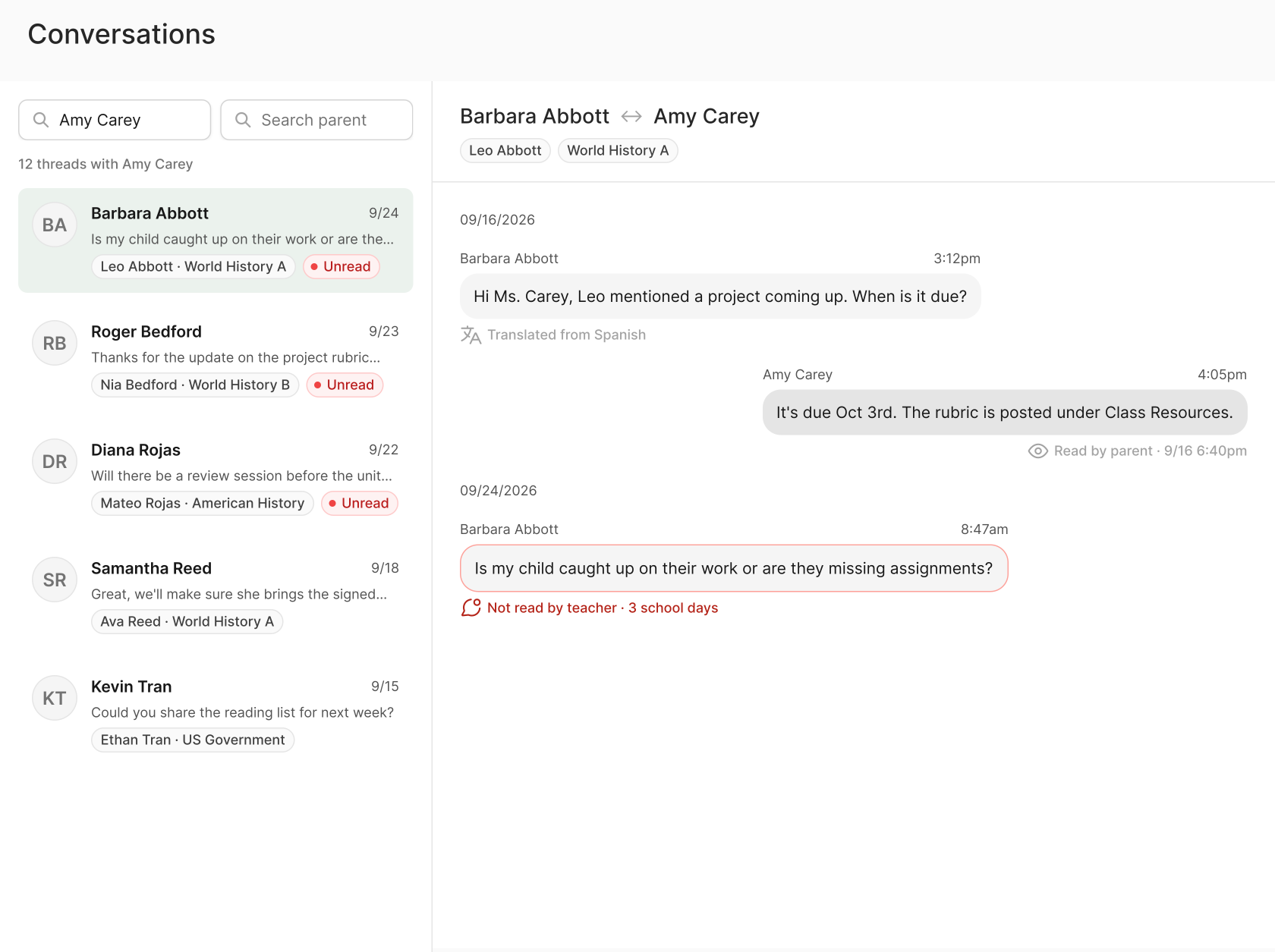Click Kevin Tran's preview about reading list
The height and width of the screenshot is (952, 1275).
(x=243, y=712)
